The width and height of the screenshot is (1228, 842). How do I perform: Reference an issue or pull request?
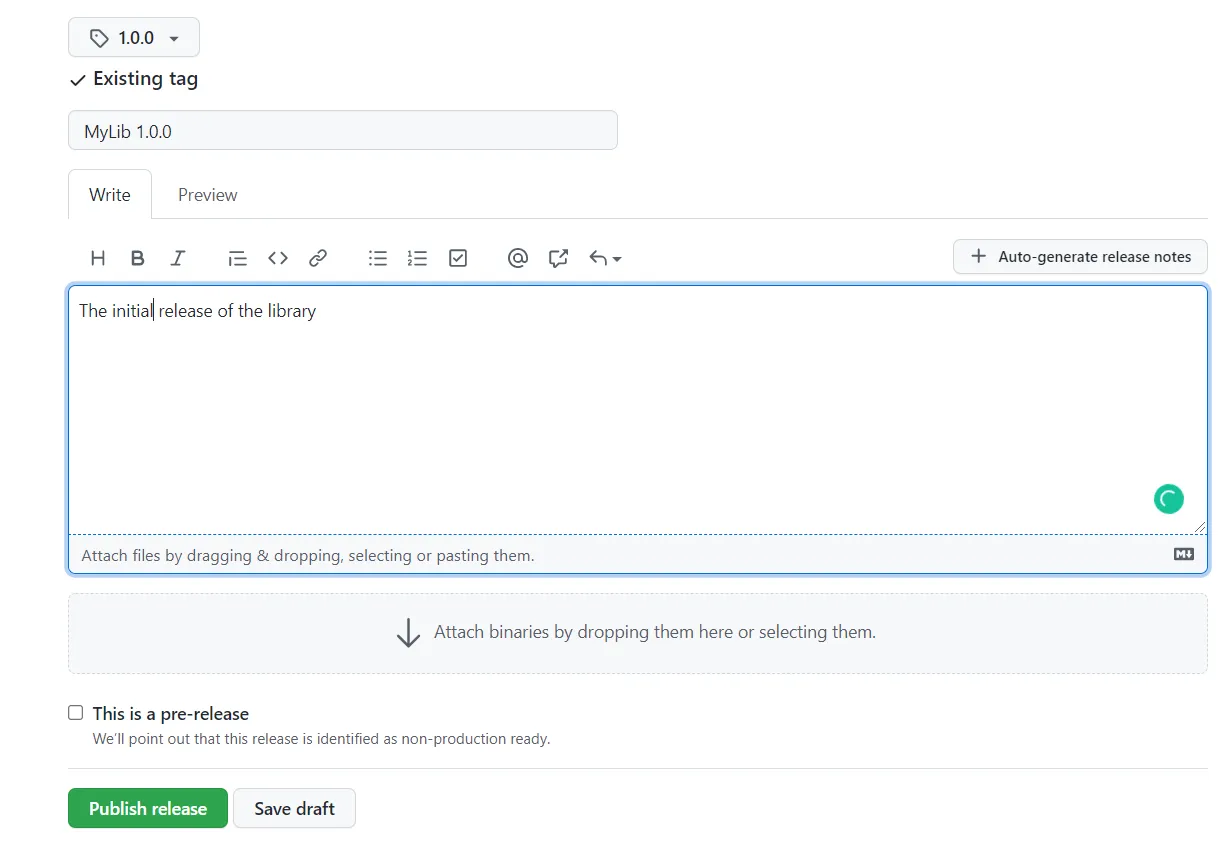click(558, 258)
